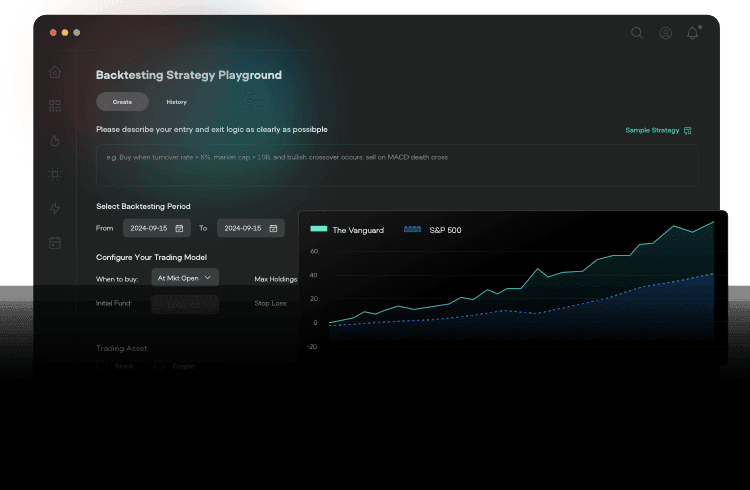Image resolution: width=750 pixels, height=490 pixels.
Task: Click the dashboard grid icon in sidebar
Action: (x=55, y=106)
